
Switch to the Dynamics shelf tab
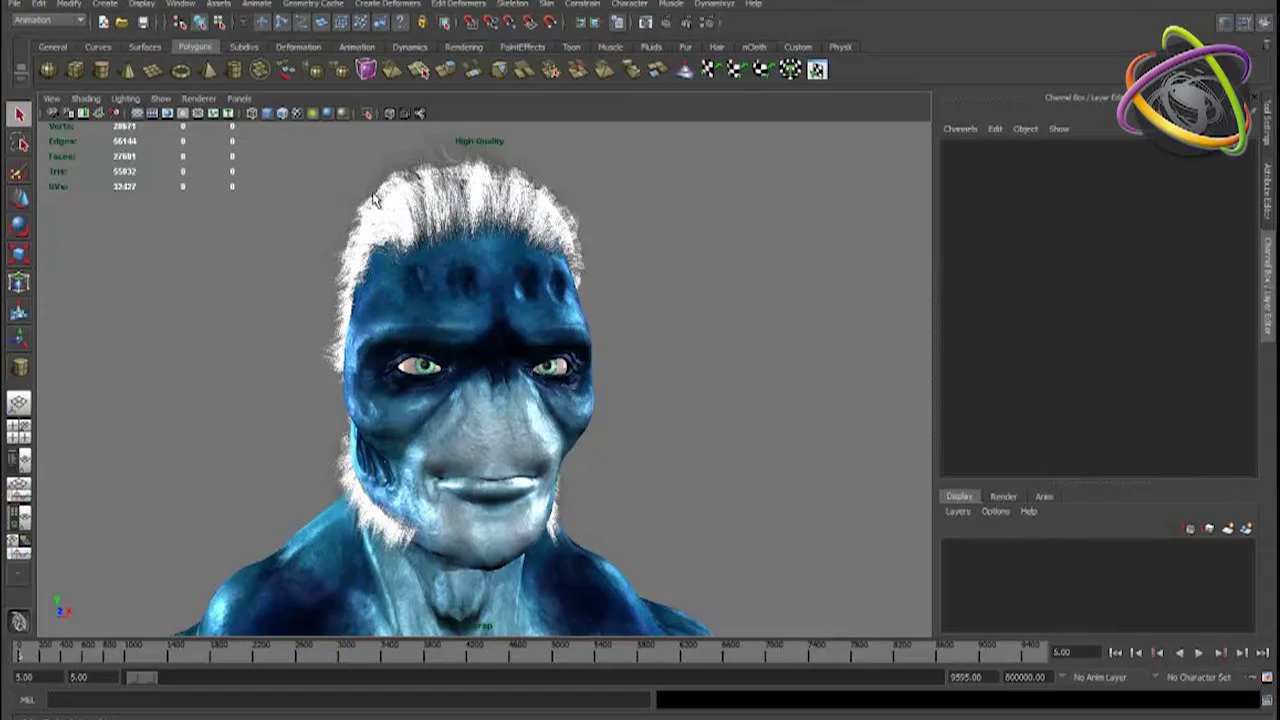[x=410, y=47]
